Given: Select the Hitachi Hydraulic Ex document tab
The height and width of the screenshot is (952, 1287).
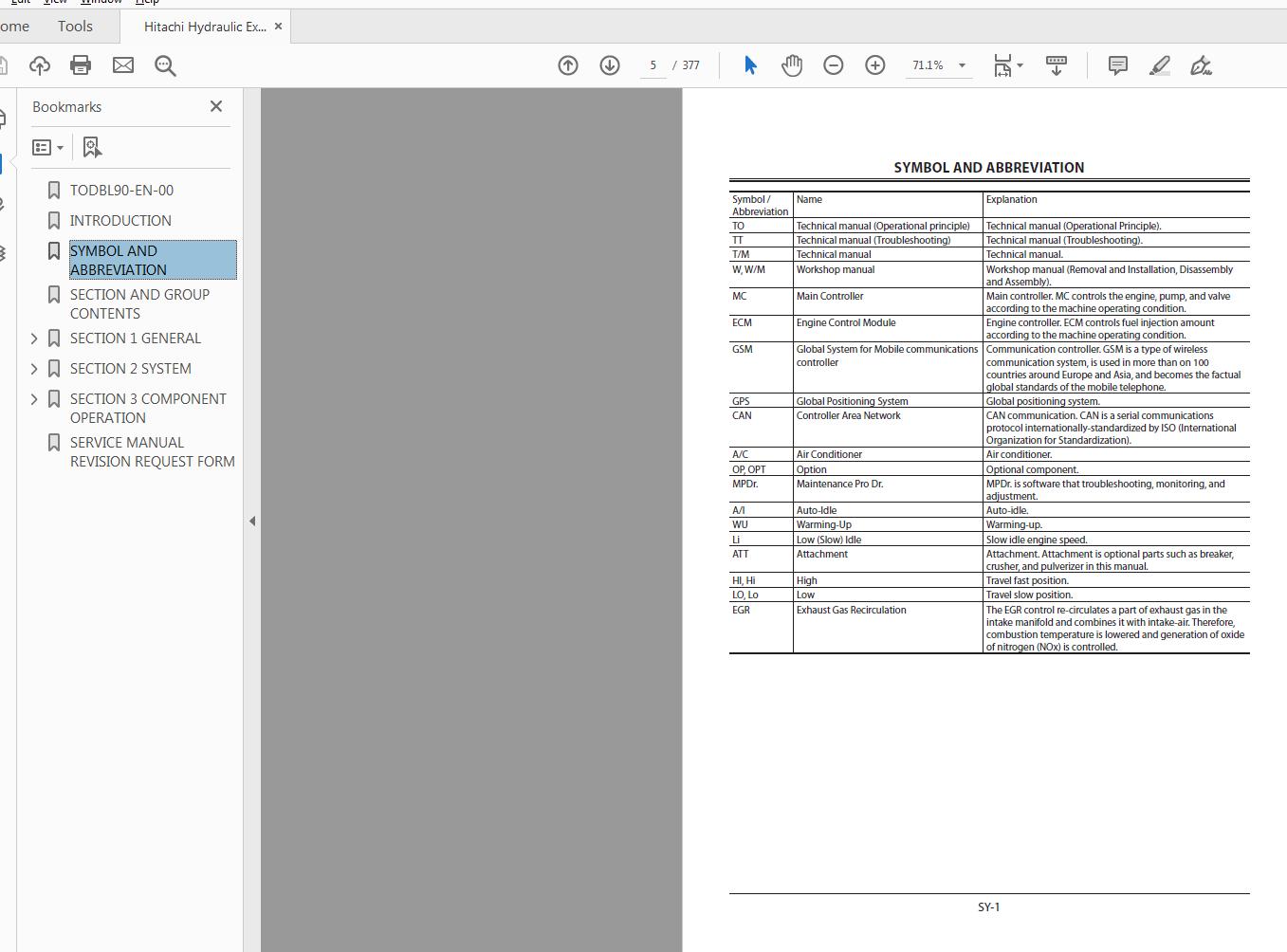Looking at the screenshot, I should coord(205,27).
